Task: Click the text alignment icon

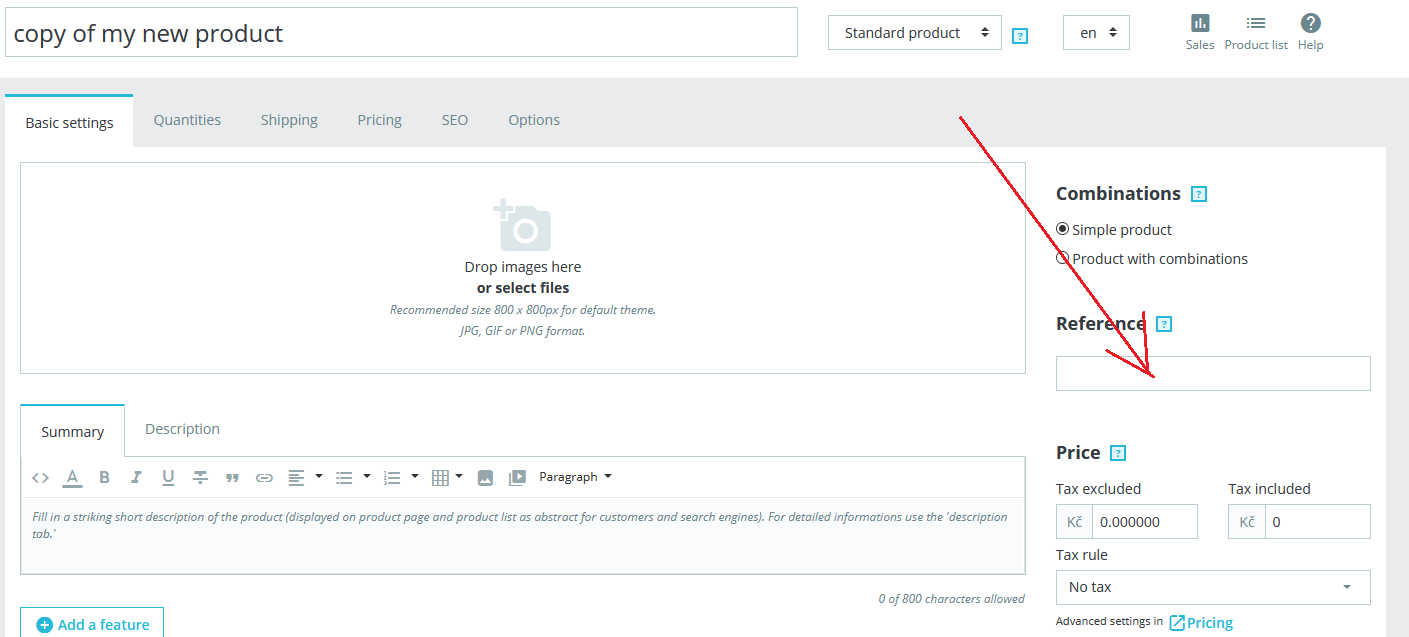Action: coord(296,478)
